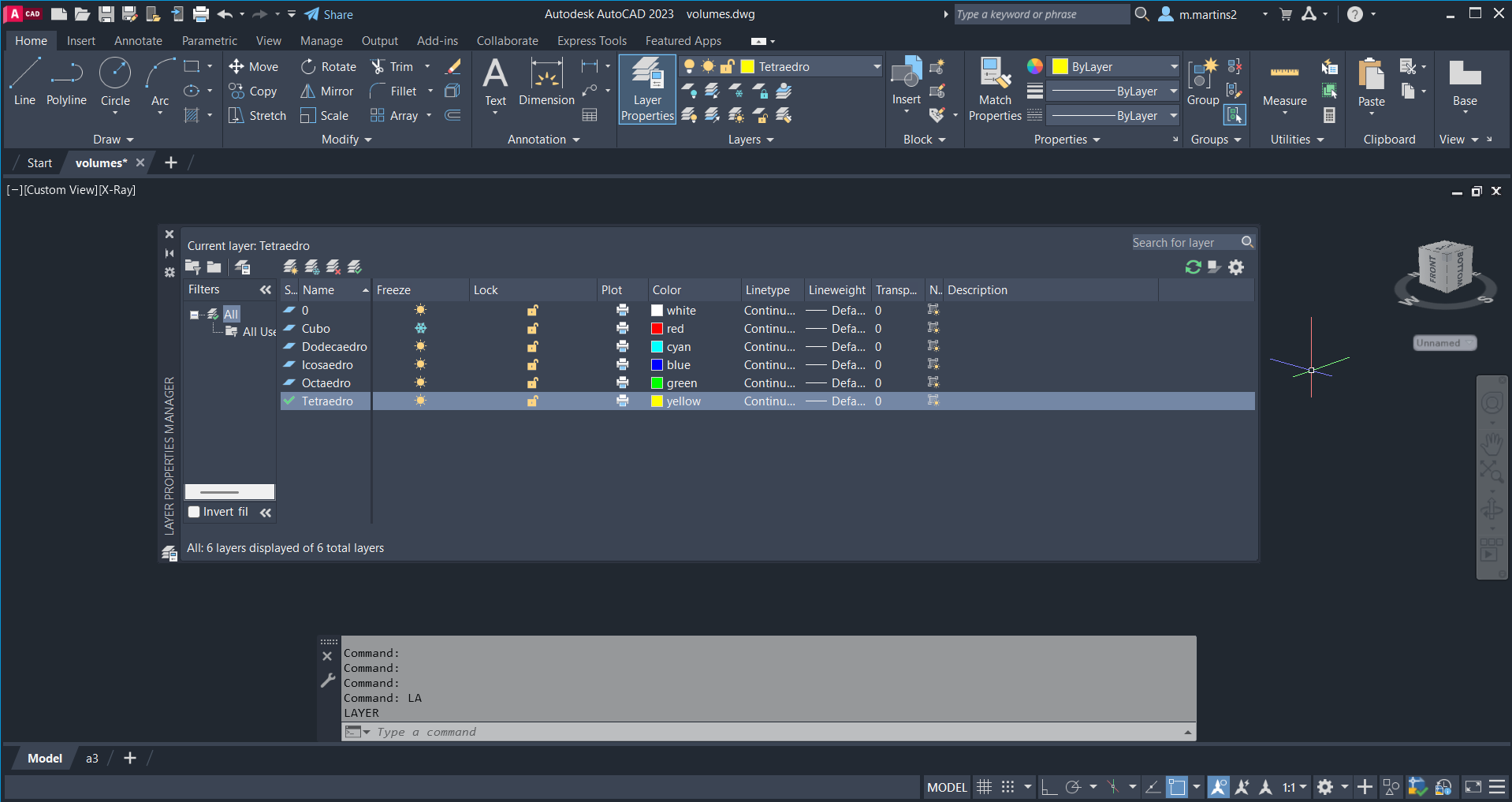The height and width of the screenshot is (802, 1512).
Task: Open the Tetraedro layer dropdown in the ribbon
Action: [x=876, y=67]
